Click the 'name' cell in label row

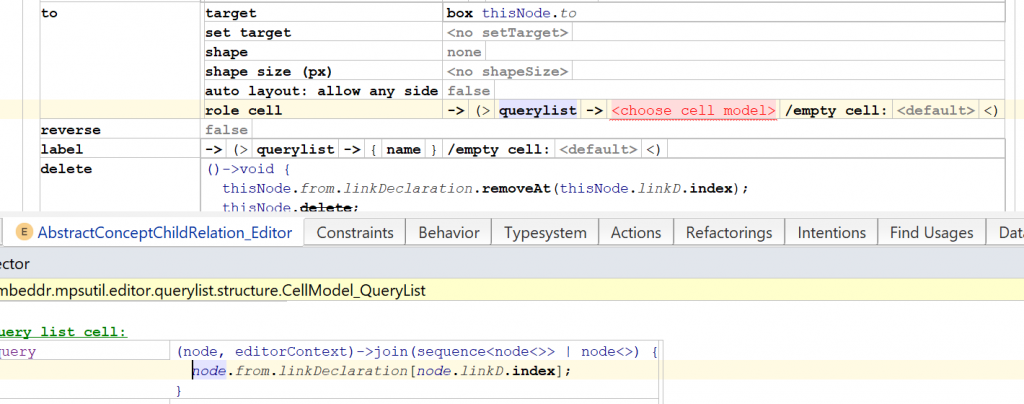click(x=404, y=149)
